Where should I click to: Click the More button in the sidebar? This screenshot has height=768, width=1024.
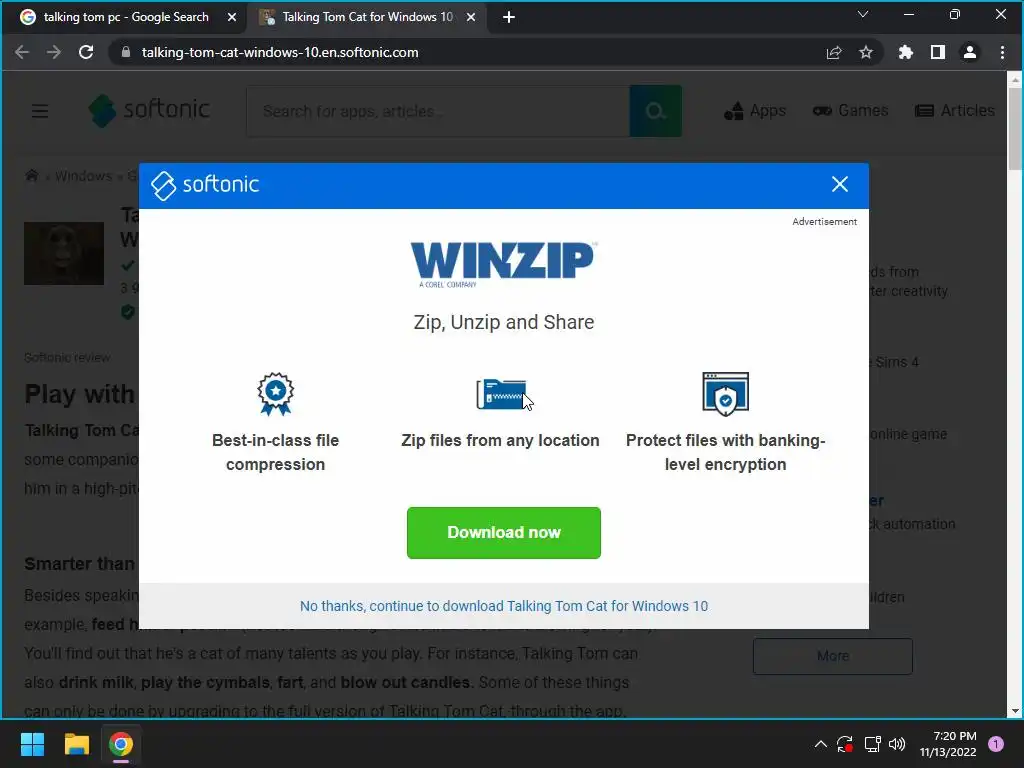tap(833, 656)
